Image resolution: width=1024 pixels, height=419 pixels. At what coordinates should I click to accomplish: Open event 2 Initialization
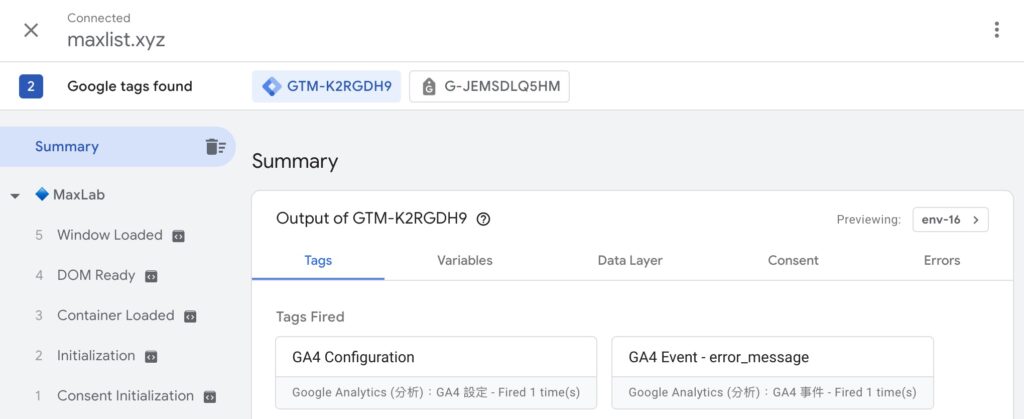[x=96, y=356]
